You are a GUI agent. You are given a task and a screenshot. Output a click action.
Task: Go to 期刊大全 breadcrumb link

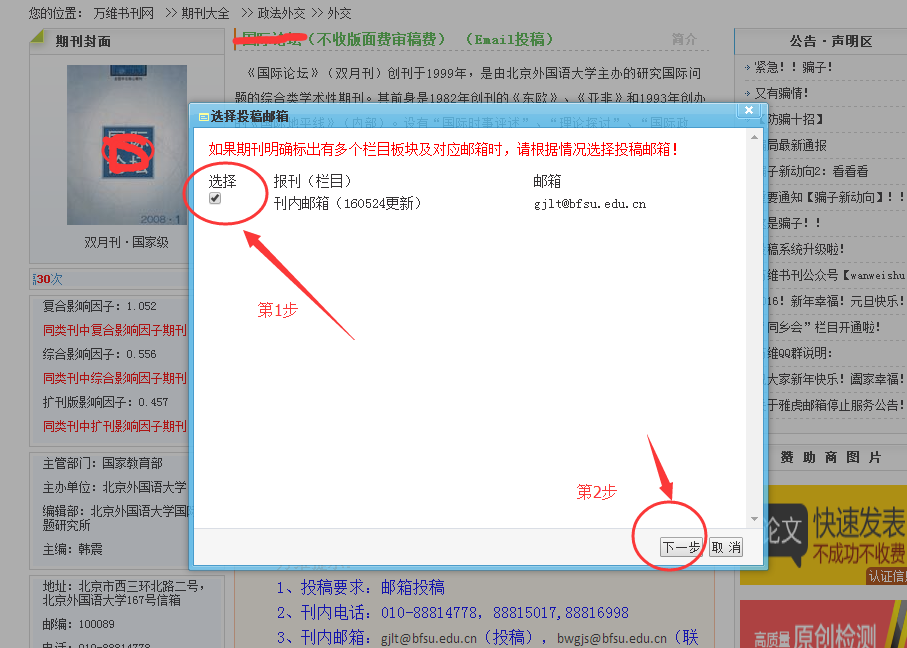click(x=205, y=13)
